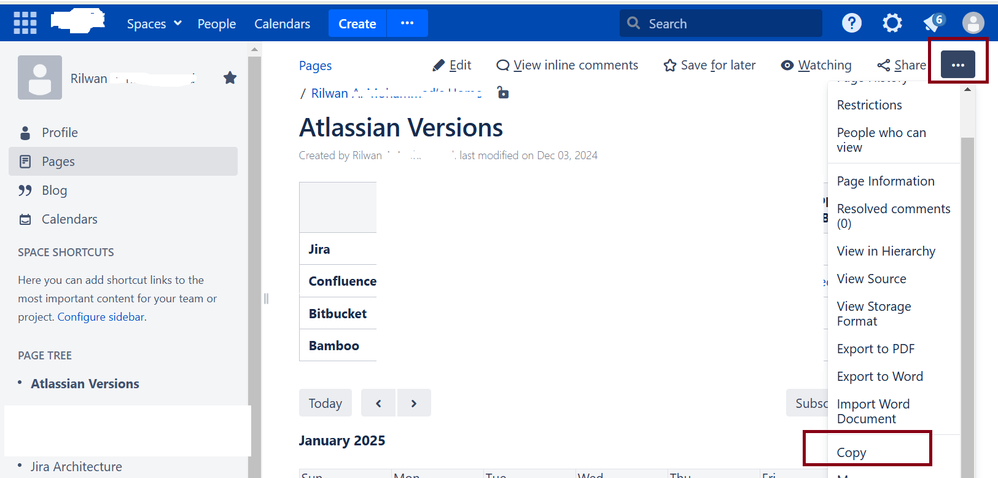Click the calendar Today button
The image size is (998, 478).
[x=325, y=403]
